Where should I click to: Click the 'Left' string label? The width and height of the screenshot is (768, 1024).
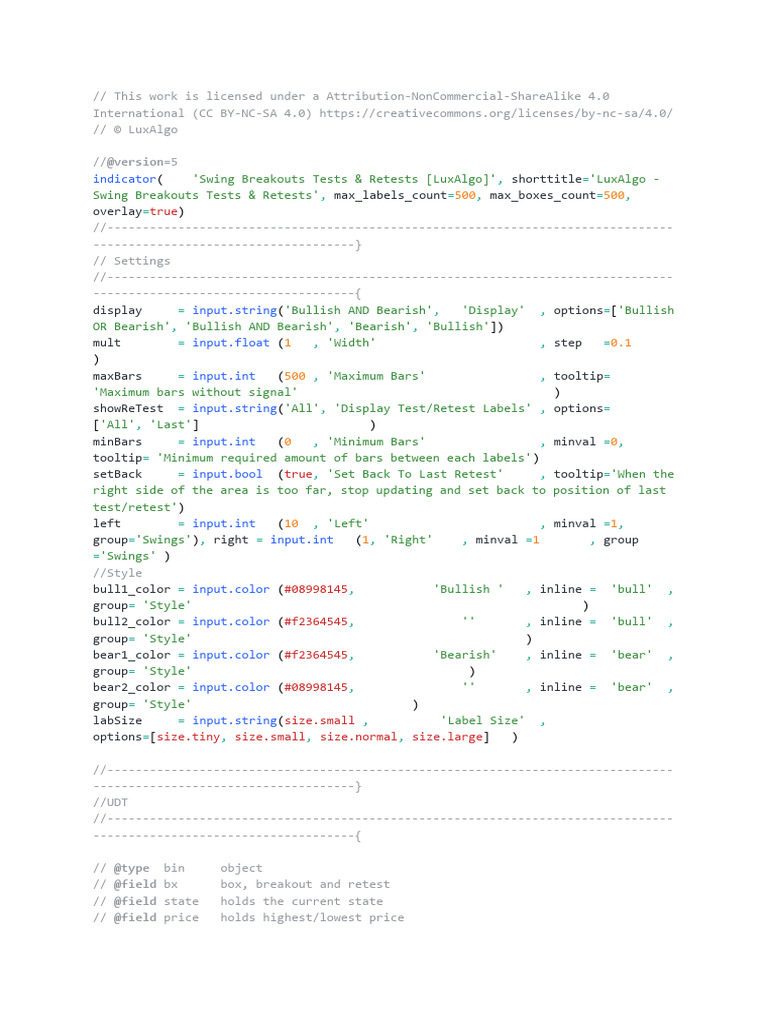tap(348, 524)
